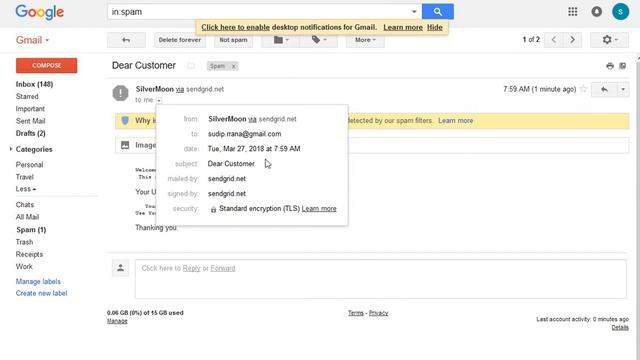Click the Google logo
The height and width of the screenshot is (360, 640).
[x=40, y=12]
